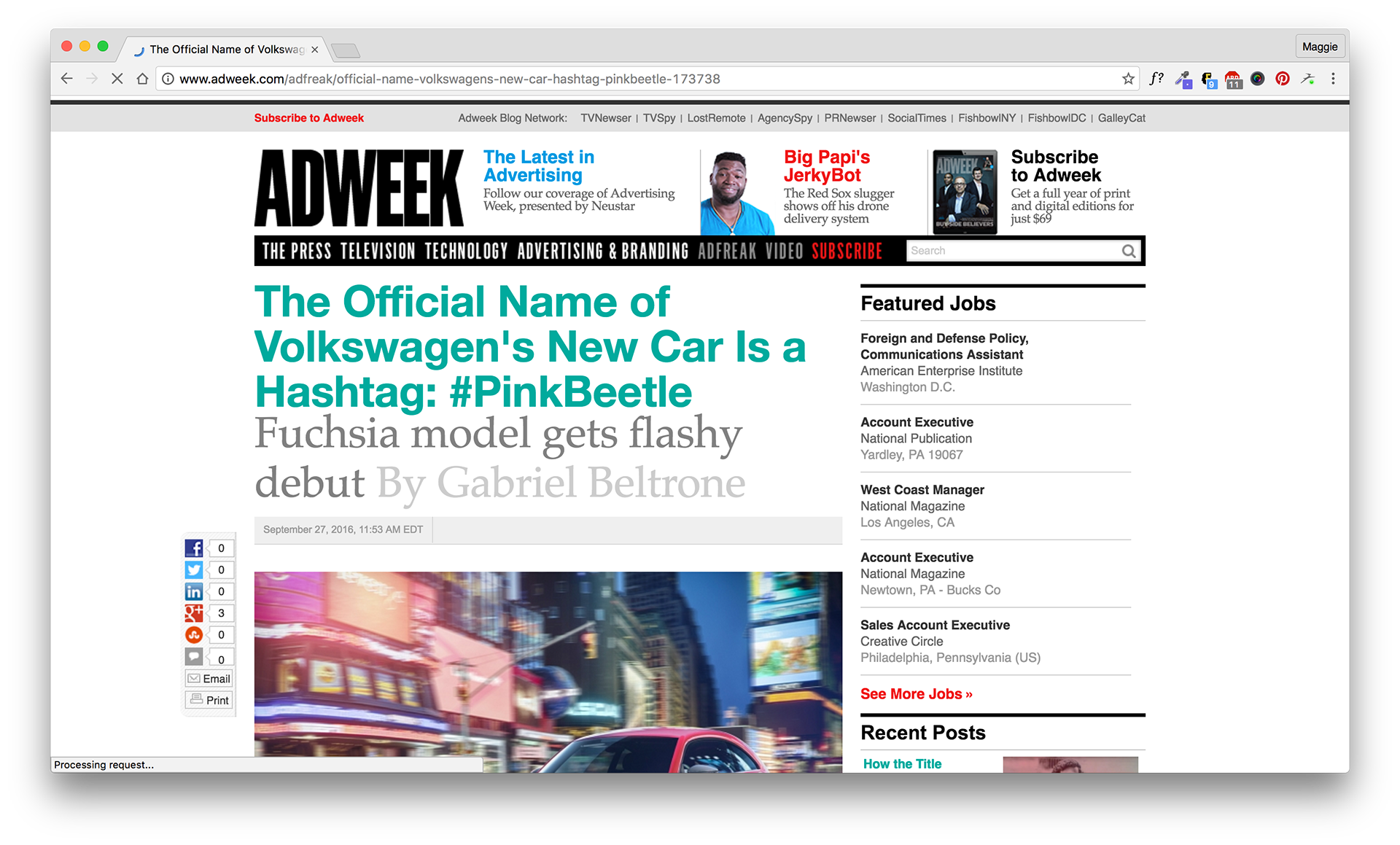
Task: Open a new browser tab
Action: [x=345, y=50]
